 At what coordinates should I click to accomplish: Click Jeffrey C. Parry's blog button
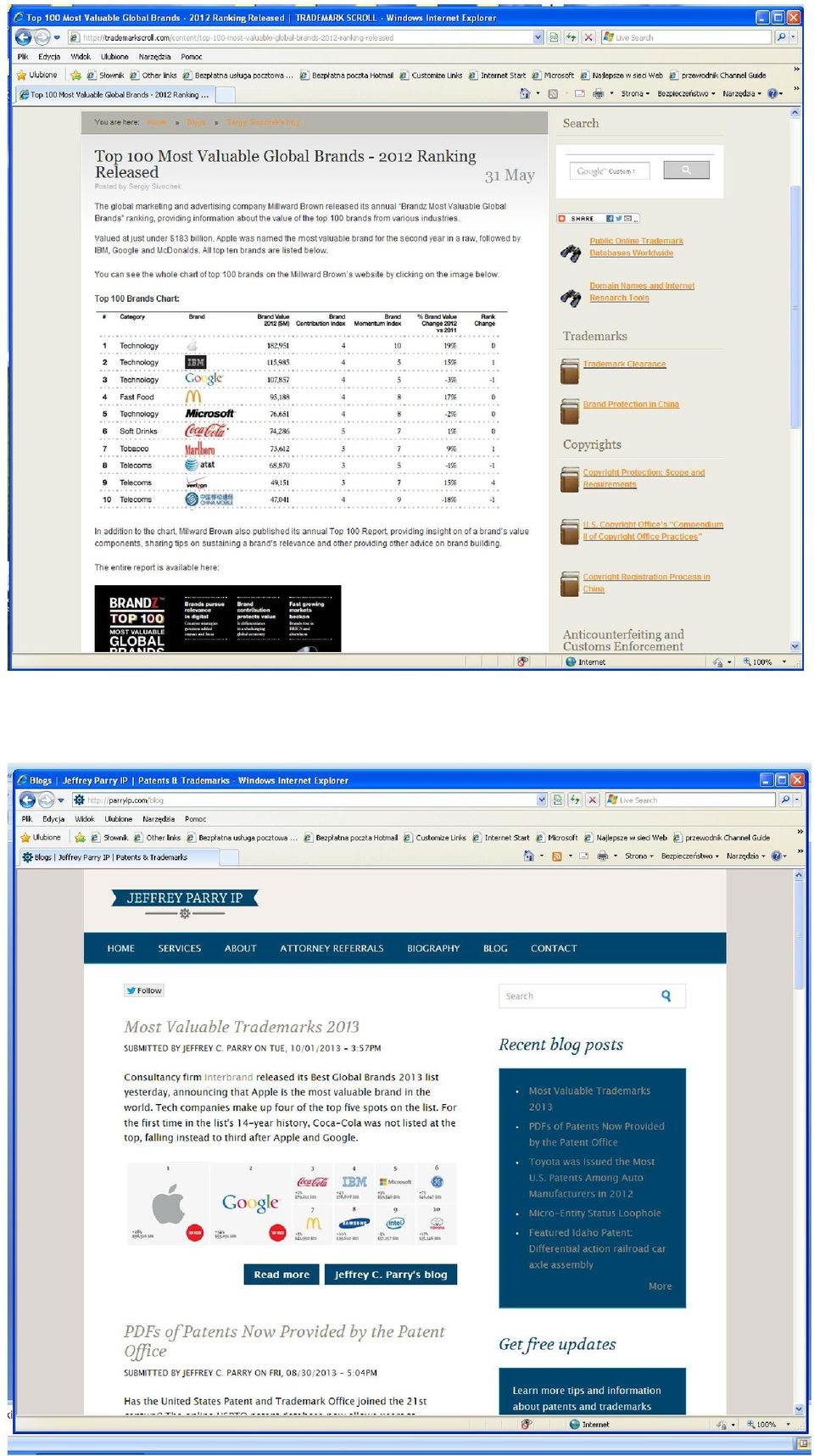pyautogui.click(x=391, y=1274)
